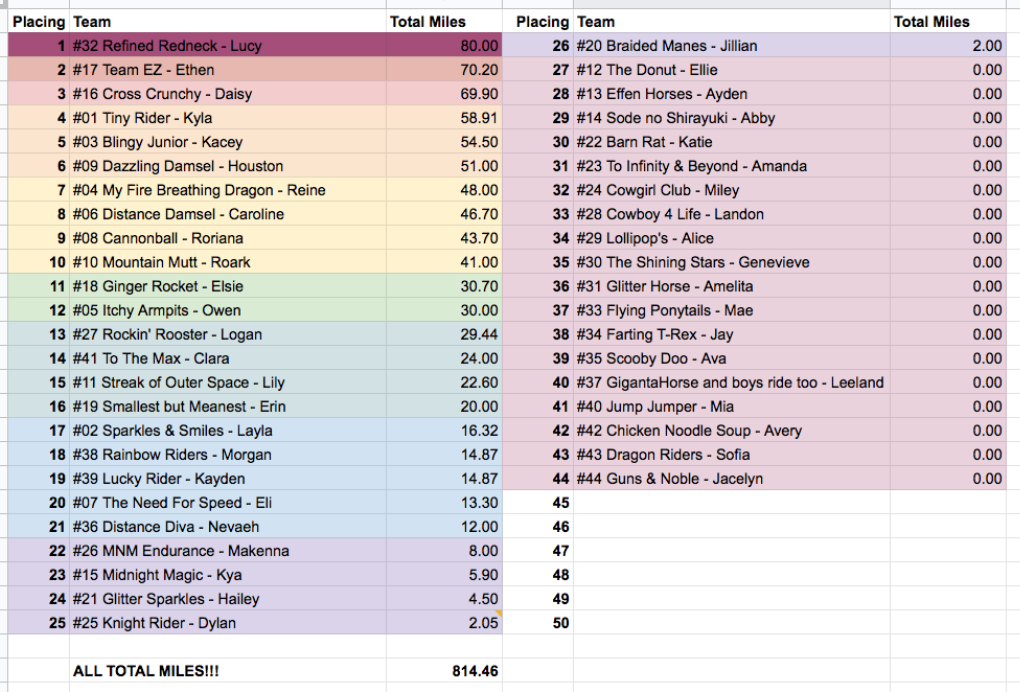Click '#30 The Shining Stars - Genevieve' cell

732,262
